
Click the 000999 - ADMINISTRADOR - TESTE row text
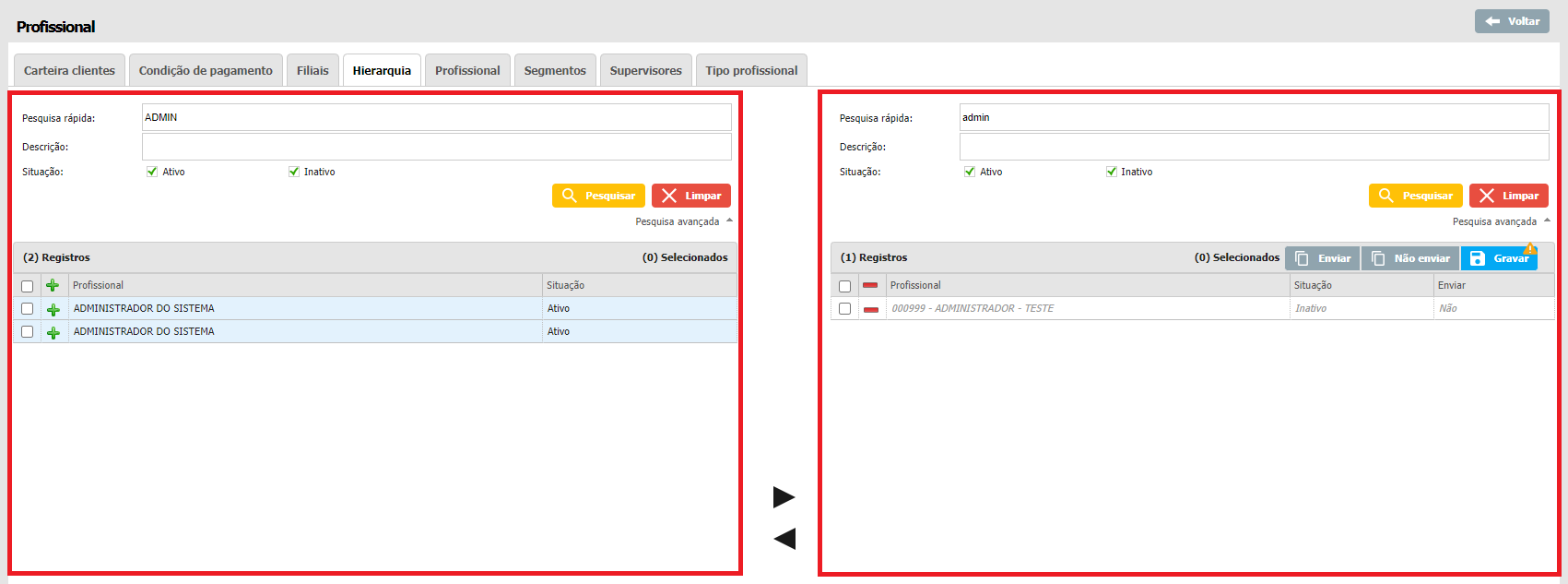click(973, 309)
